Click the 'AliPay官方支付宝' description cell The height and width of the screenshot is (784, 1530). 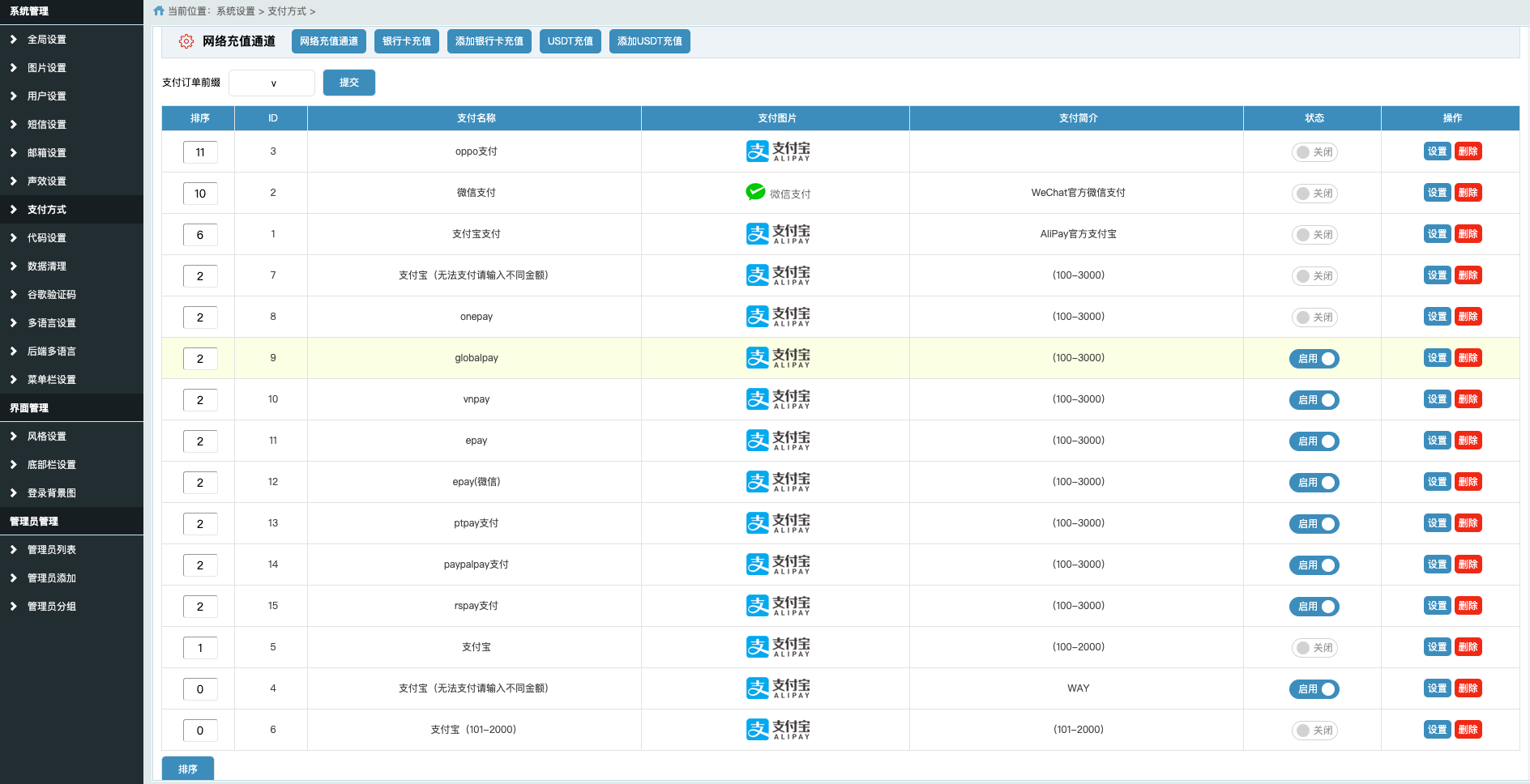click(1078, 234)
